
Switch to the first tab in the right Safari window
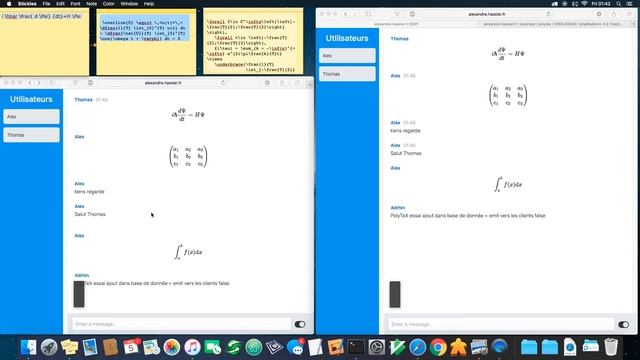[x=396, y=24]
